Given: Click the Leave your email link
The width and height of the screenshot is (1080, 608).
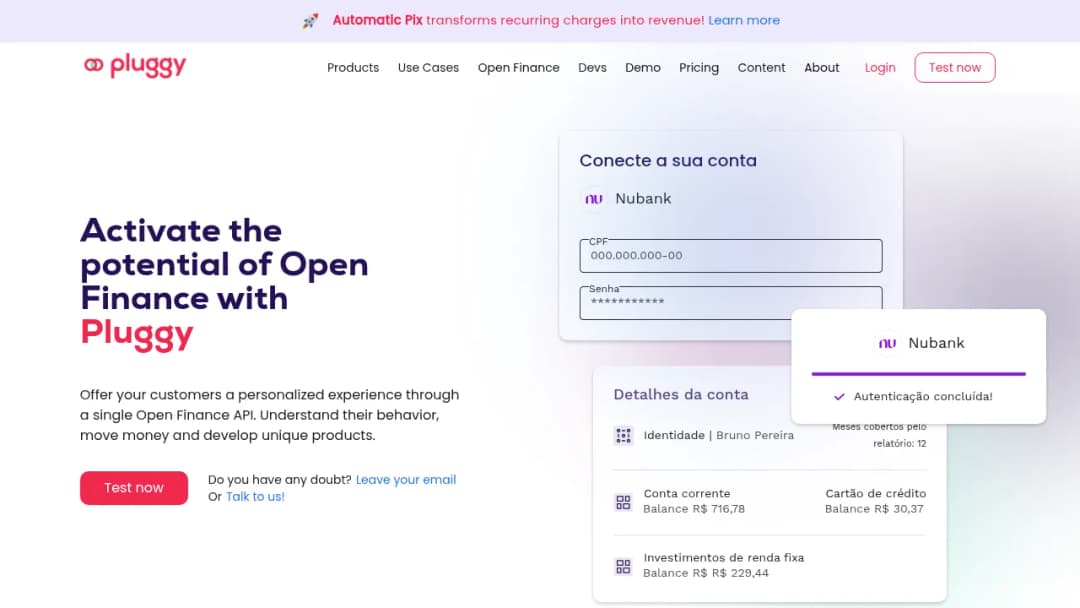Looking at the screenshot, I should pos(406,480).
